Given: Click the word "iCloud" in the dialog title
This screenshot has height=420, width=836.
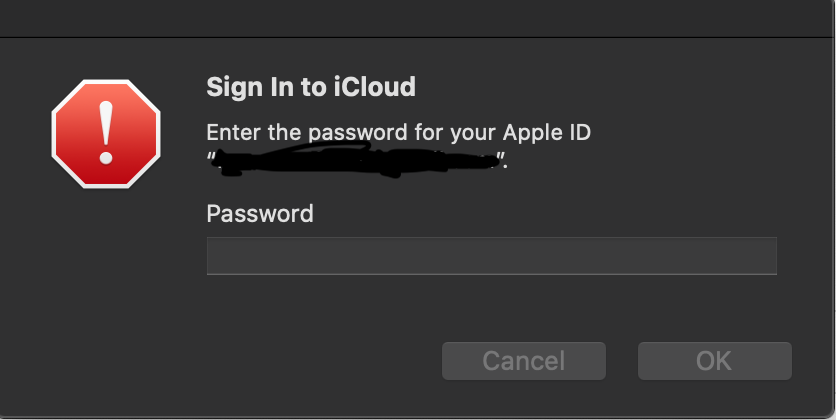Looking at the screenshot, I should coord(378,87).
